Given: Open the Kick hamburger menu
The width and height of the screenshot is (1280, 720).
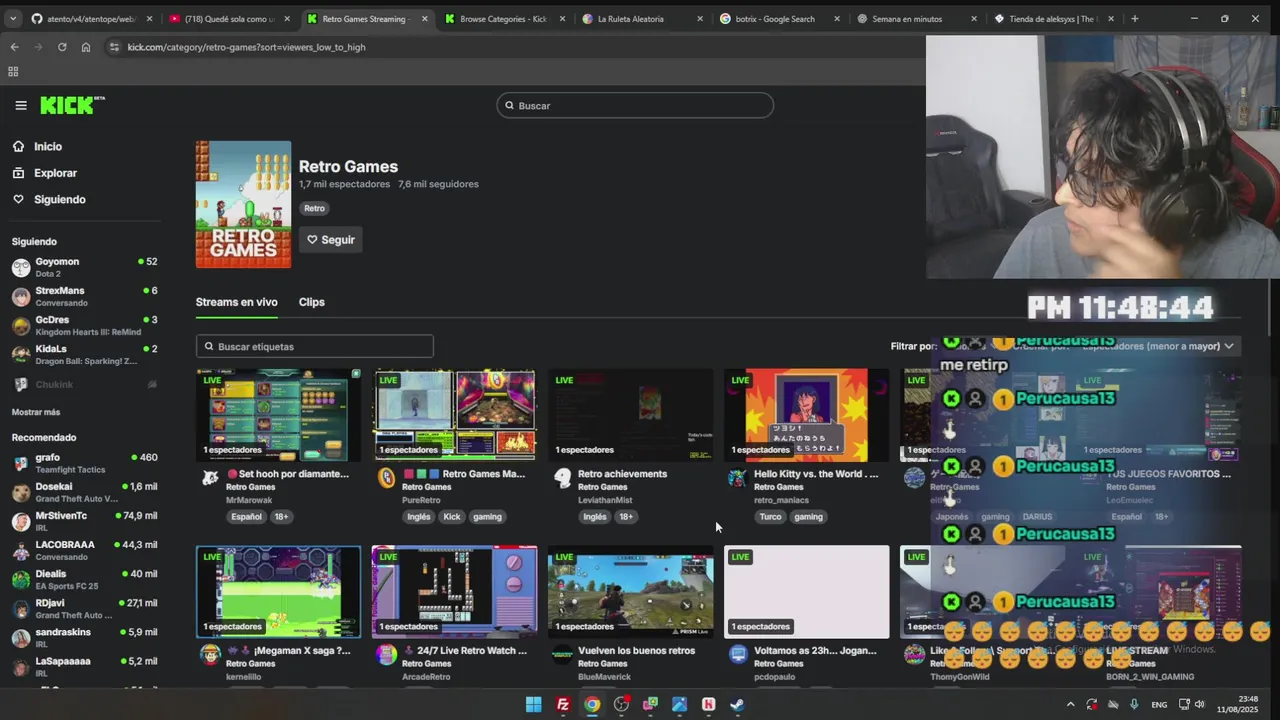Looking at the screenshot, I should [21, 105].
